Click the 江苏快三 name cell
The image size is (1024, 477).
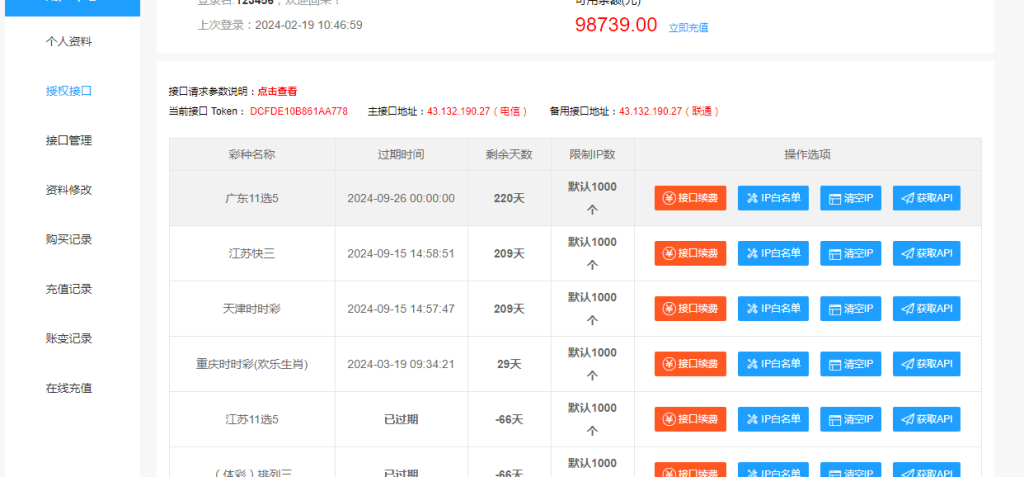coord(252,254)
